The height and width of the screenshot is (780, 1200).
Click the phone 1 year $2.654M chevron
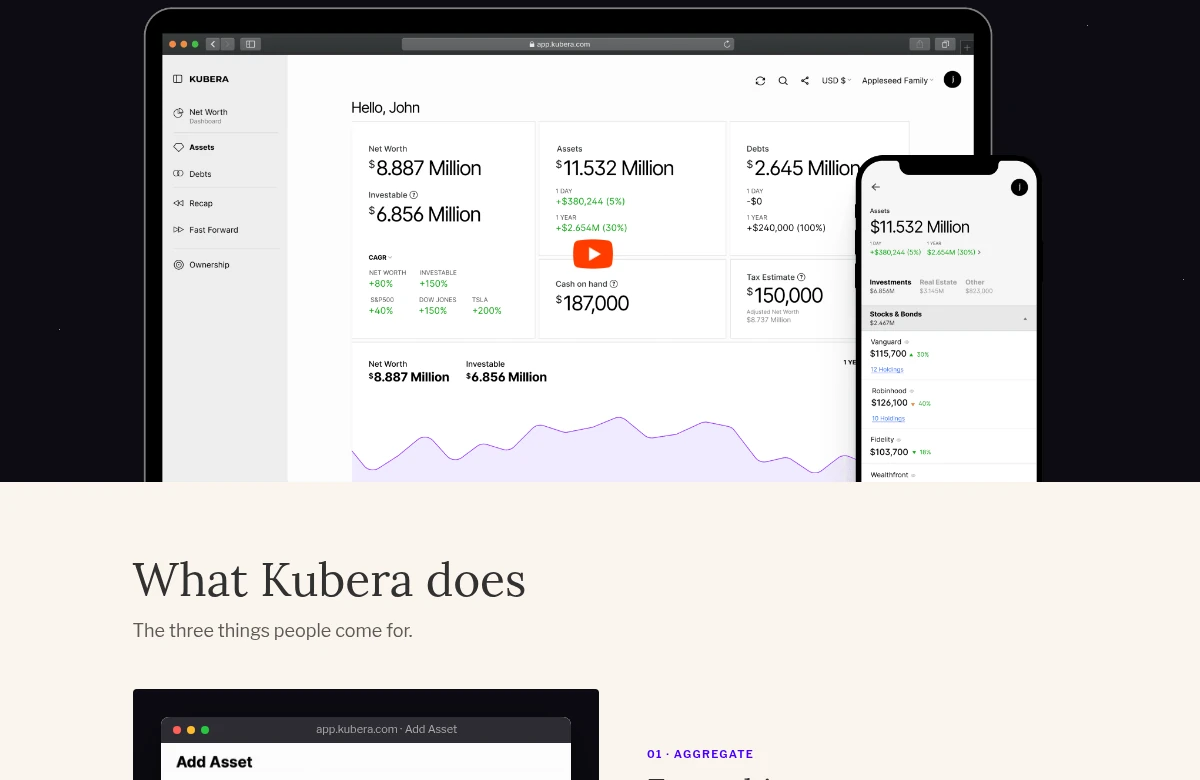[x=979, y=252]
